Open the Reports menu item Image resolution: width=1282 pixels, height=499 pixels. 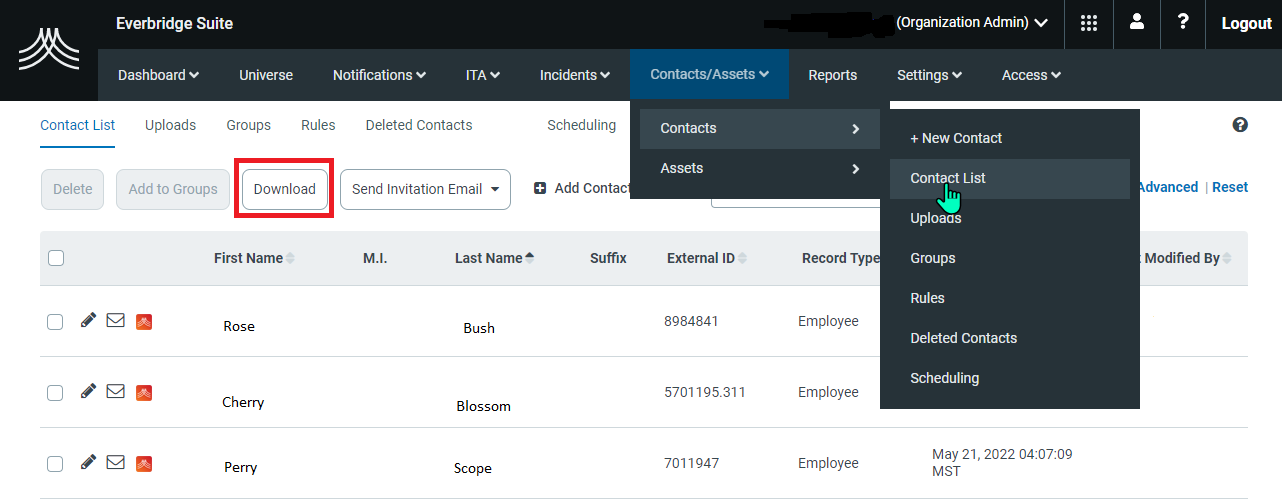832,75
